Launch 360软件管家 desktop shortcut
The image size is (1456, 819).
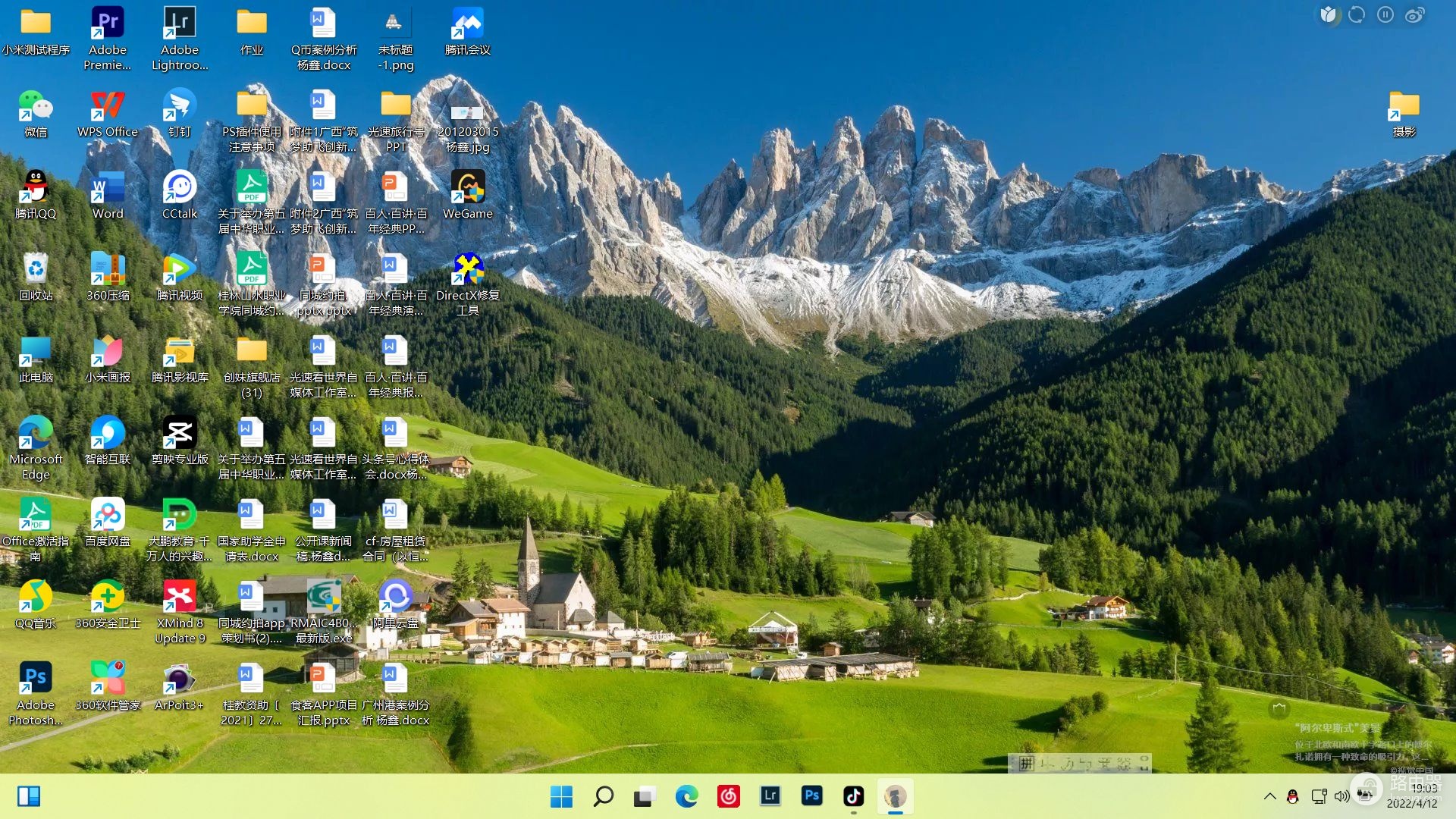[108, 687]
